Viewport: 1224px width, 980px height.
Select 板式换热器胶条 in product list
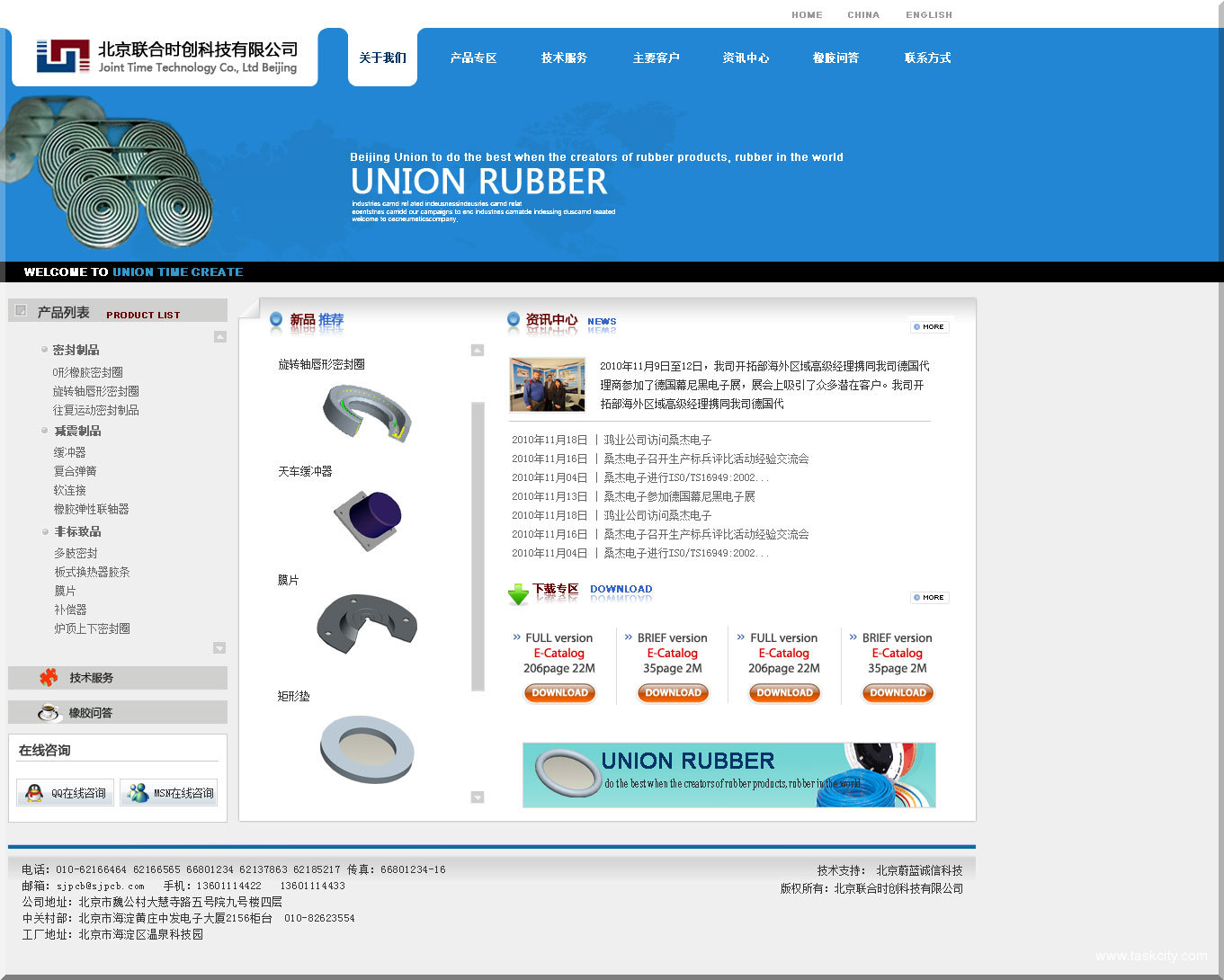(x=92, y=572)
